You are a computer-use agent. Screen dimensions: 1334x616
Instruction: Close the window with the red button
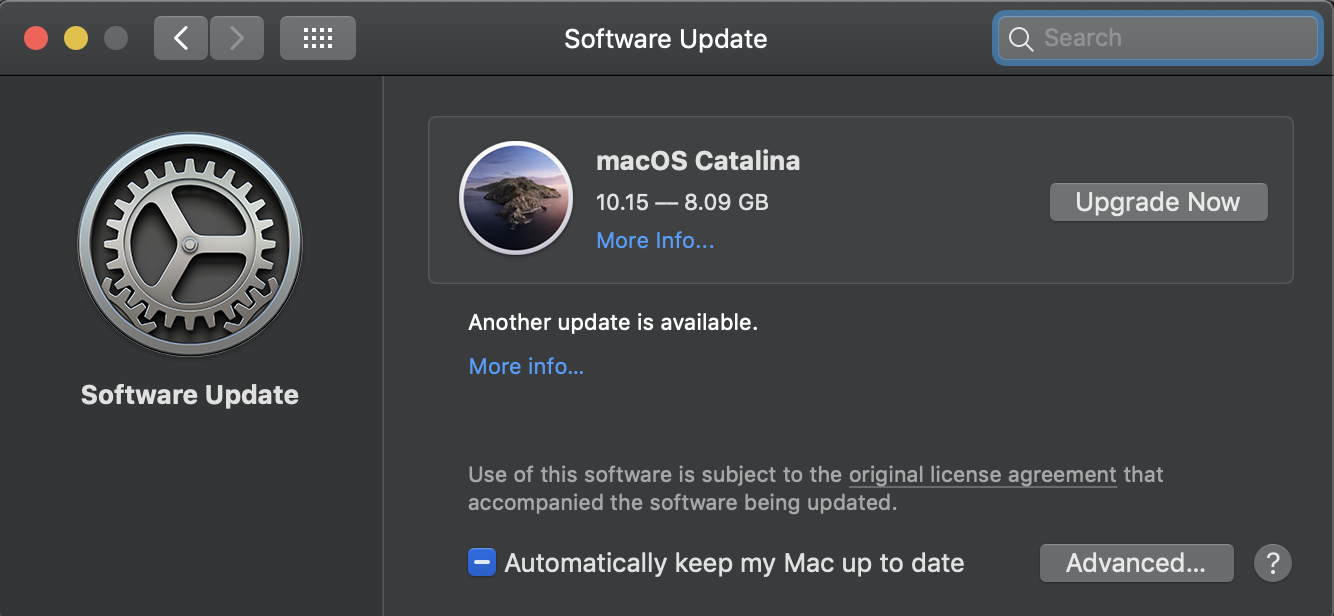coord(36,39)
